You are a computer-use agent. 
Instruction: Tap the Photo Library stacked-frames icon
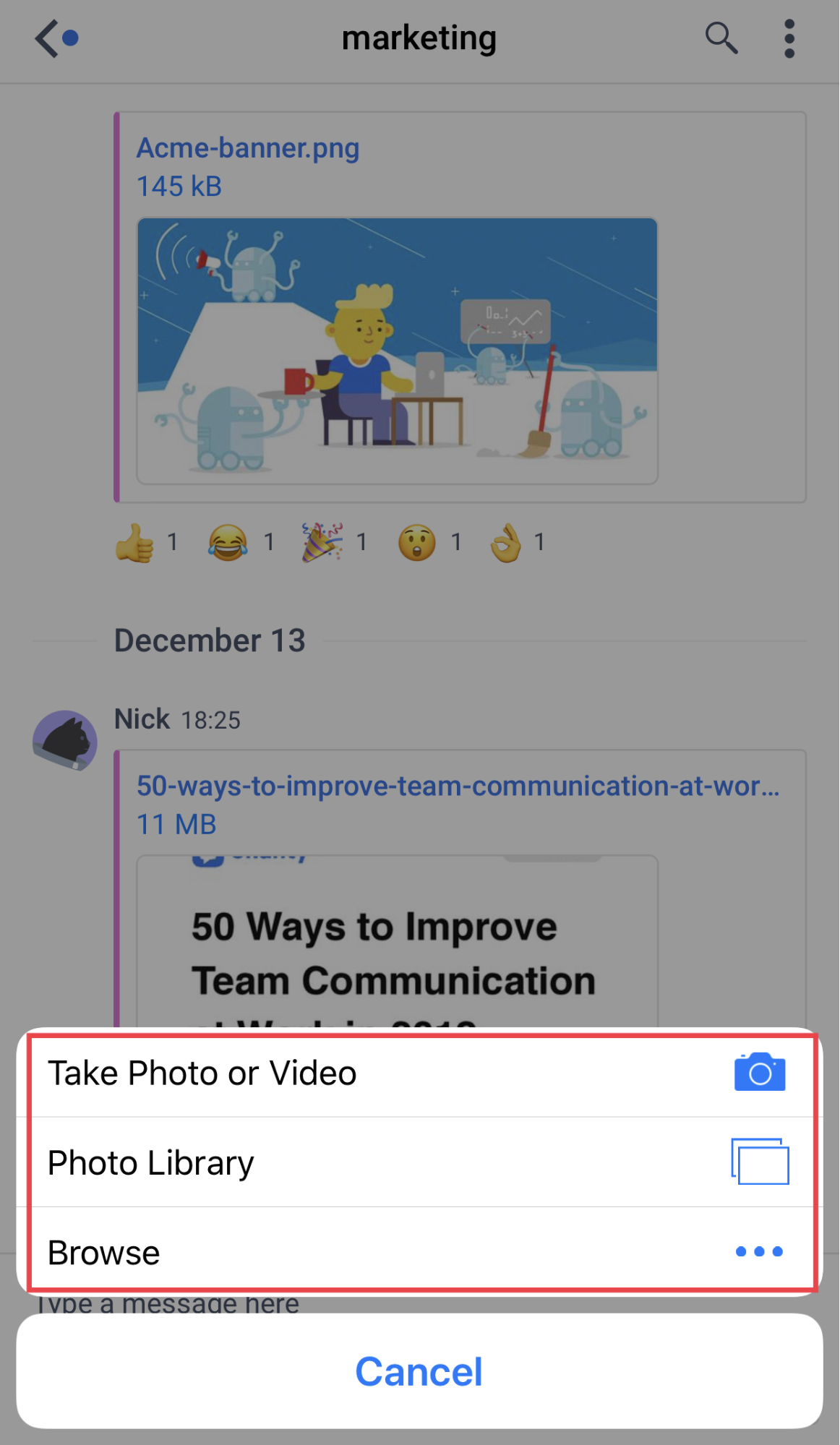[760, 1162]
